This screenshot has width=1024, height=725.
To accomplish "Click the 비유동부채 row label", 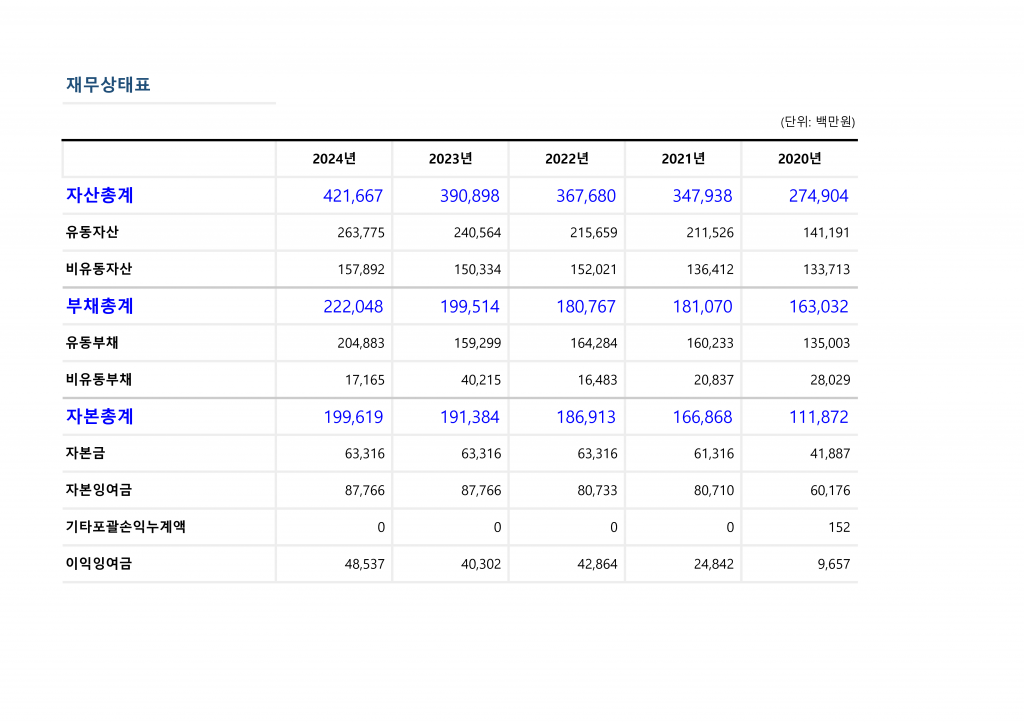I will pyautogui.click(x=98, y=380).
